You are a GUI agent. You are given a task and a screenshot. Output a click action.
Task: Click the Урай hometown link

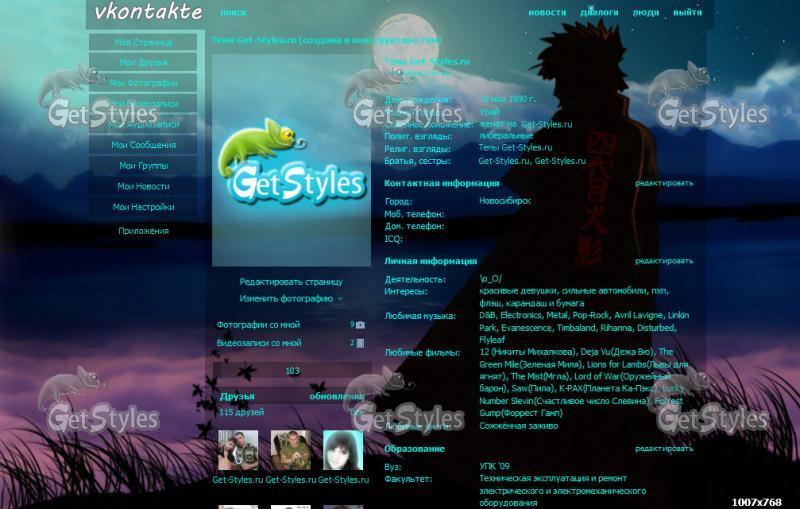coord(489,111)
